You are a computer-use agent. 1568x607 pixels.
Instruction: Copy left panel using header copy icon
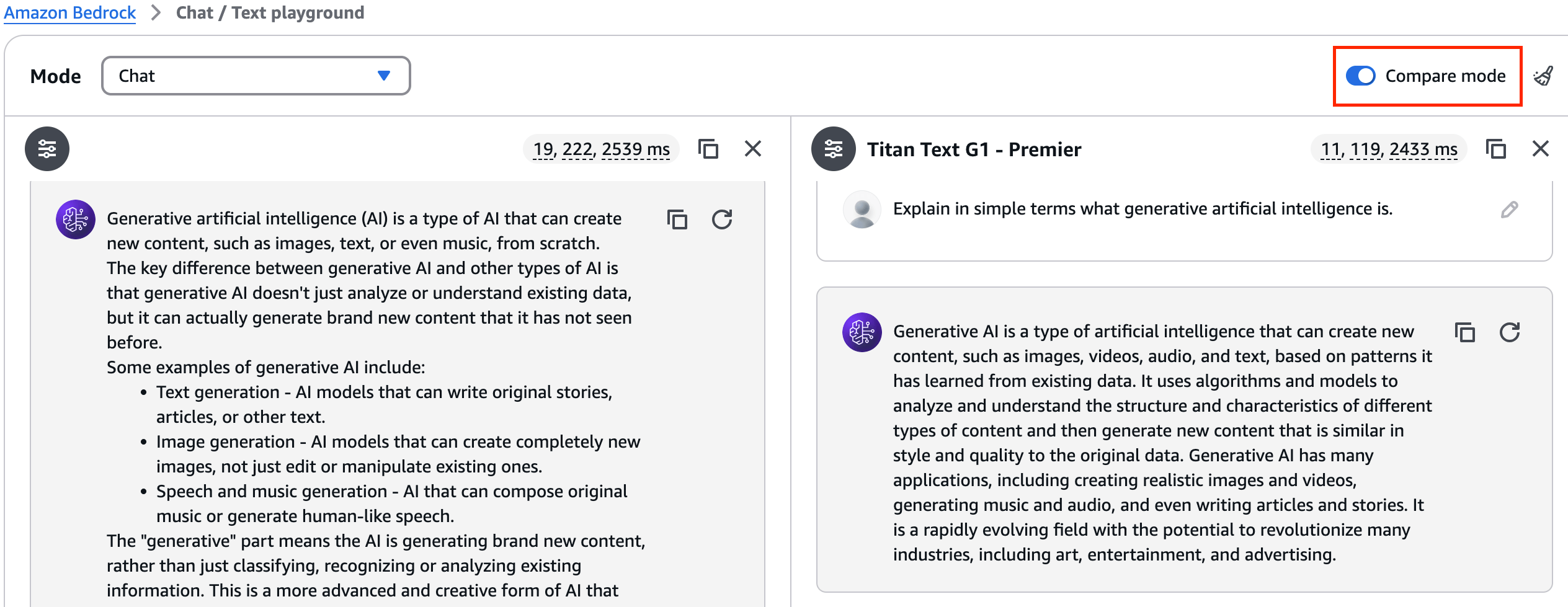click(x=708, y=149)
